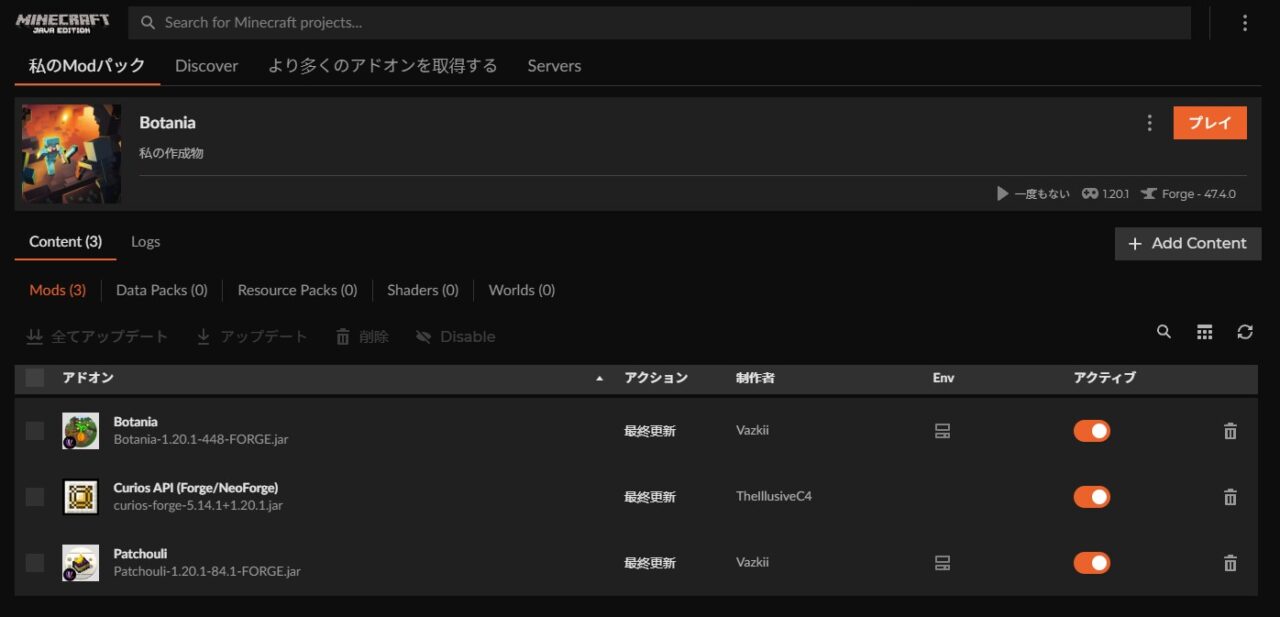Click the Env column header
This screenshot has height=617, width=1280.
point(943,378)
